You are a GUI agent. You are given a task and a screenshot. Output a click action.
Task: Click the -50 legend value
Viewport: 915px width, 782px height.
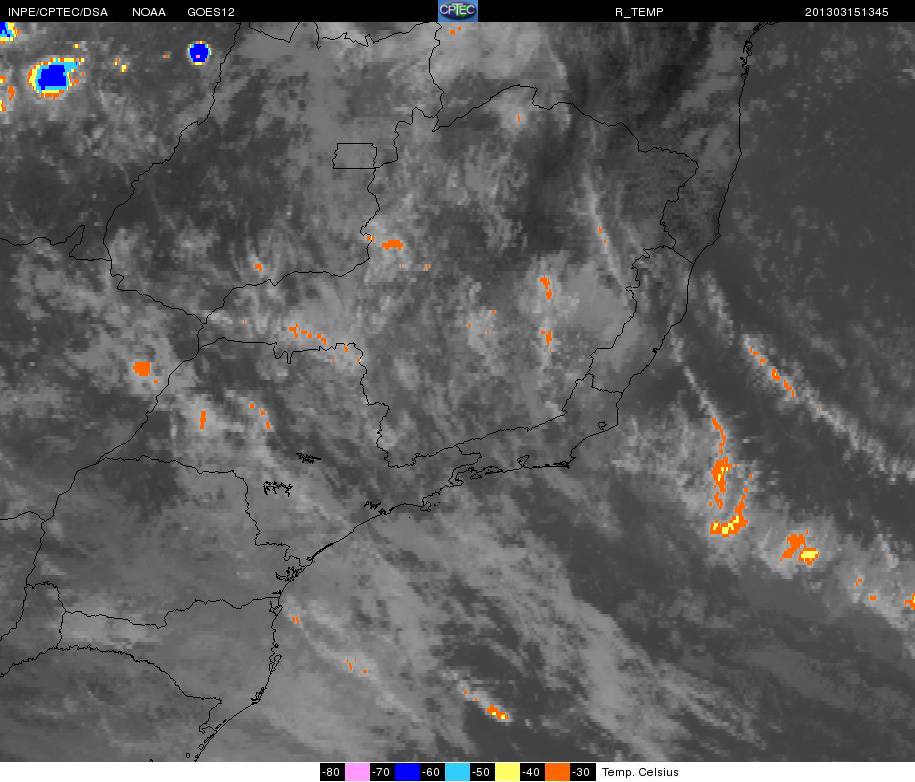point(482,772)
